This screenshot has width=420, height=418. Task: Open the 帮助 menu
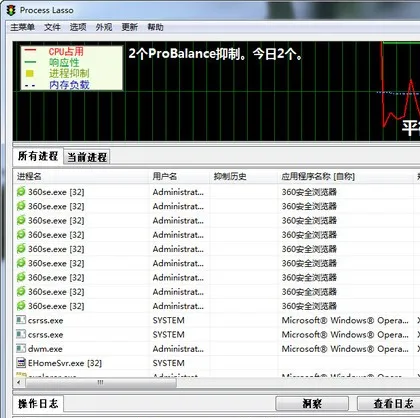point(155,27)
